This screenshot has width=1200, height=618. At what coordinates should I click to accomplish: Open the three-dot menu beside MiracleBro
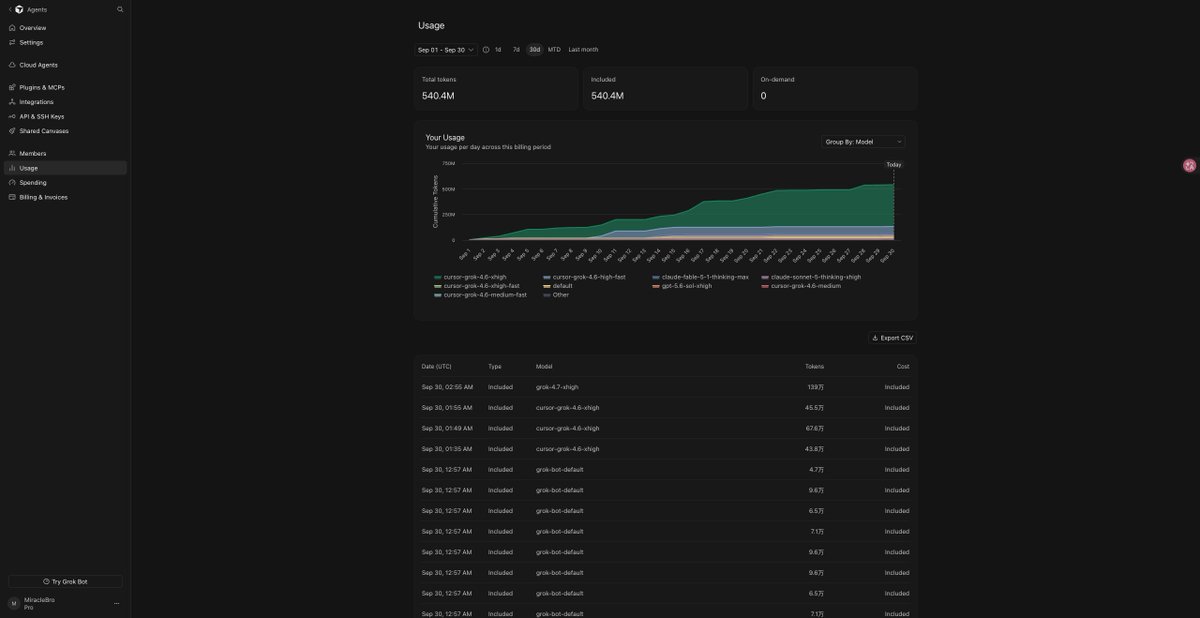point(116,603)
